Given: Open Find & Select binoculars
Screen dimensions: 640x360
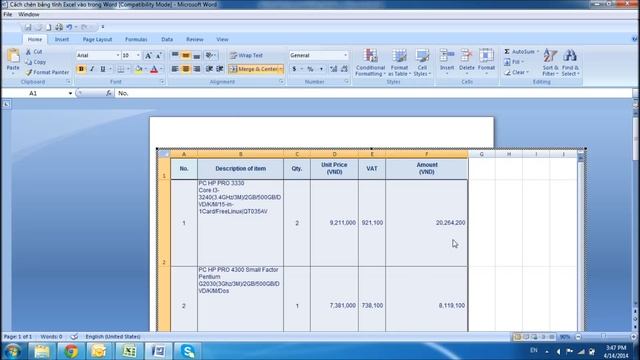Looking at the screenshot, I should point(570,62).
